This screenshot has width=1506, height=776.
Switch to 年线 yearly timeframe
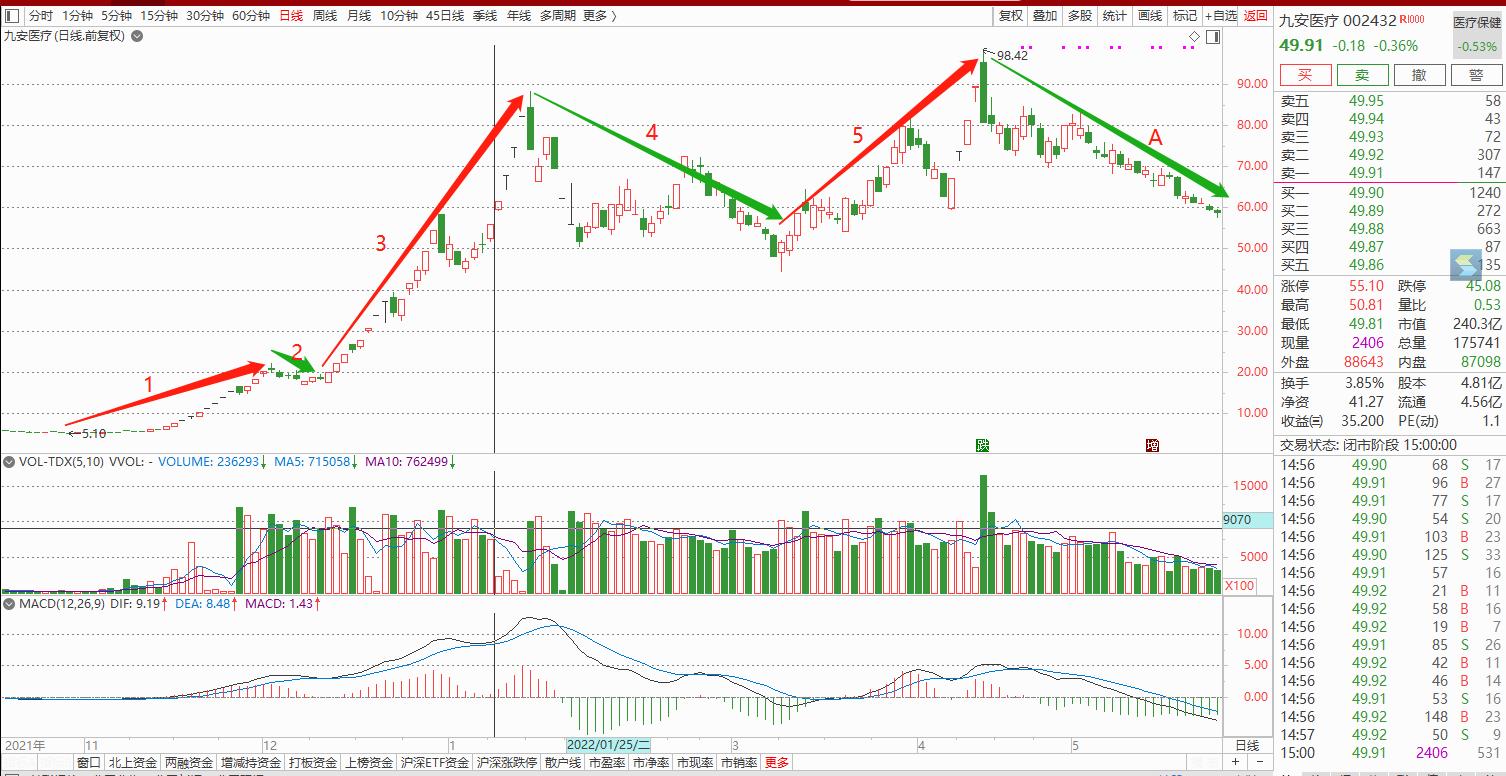tap(519, 15)
